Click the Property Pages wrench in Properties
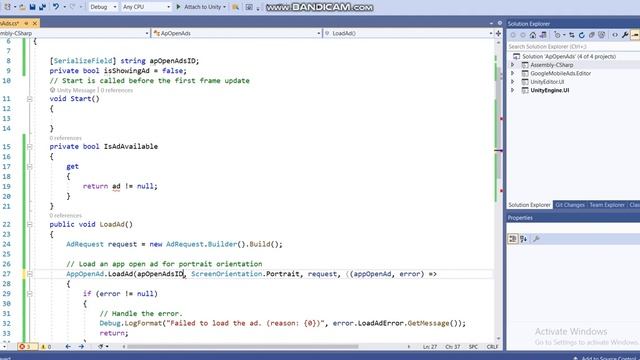This screenshot has height=360, width=640. [537, 239]
